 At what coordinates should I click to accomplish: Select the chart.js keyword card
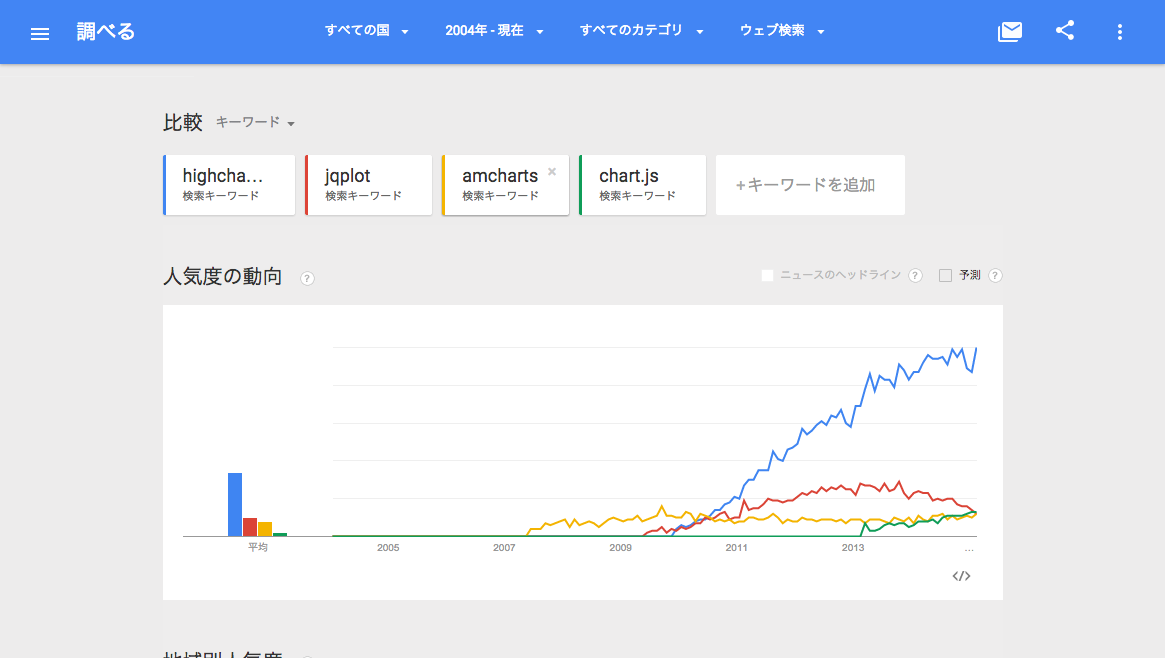[642, 184]
